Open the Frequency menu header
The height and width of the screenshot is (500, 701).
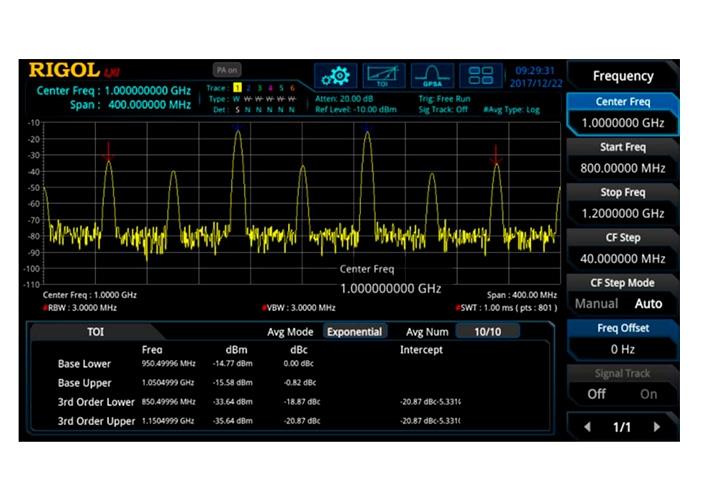[622, 76]
